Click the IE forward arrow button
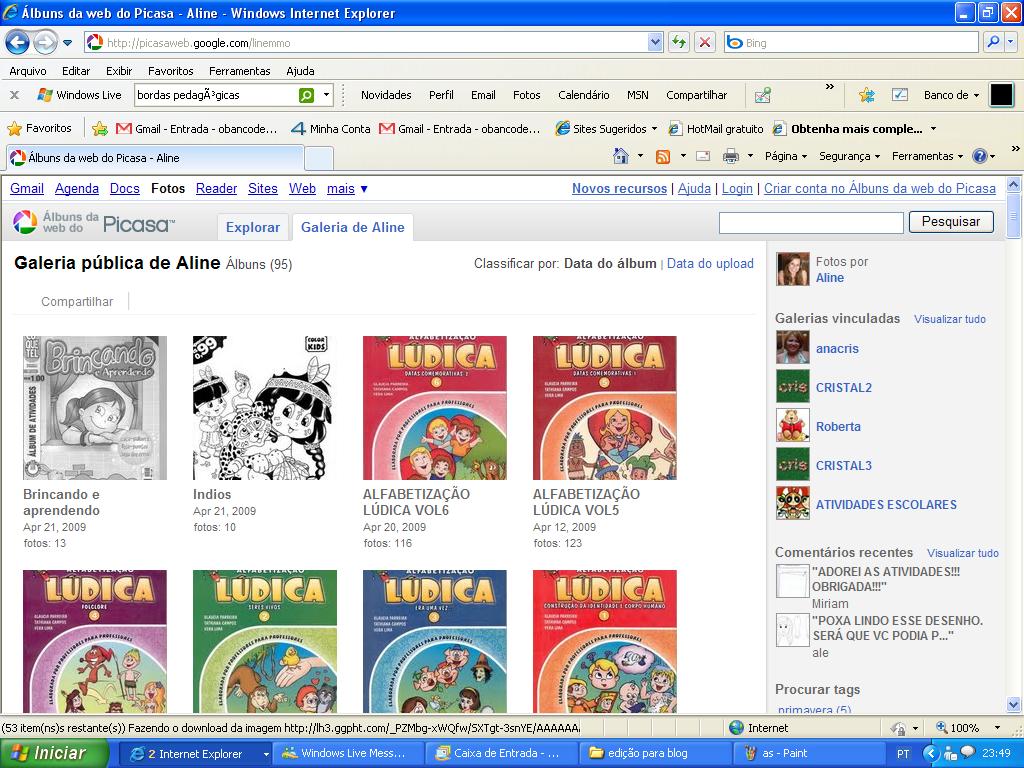 45,43
